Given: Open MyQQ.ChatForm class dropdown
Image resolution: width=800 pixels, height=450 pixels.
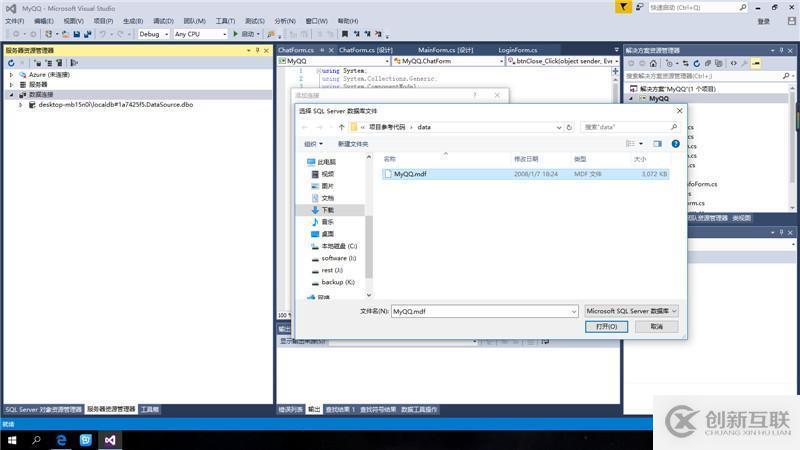Looking at the screenshot, I should (x=448, y=61).
